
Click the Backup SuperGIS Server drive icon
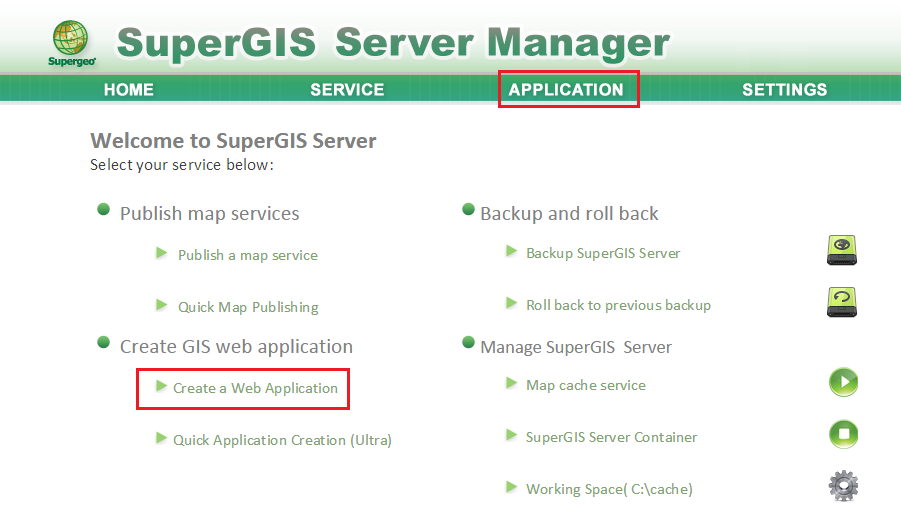click(842, 250)
